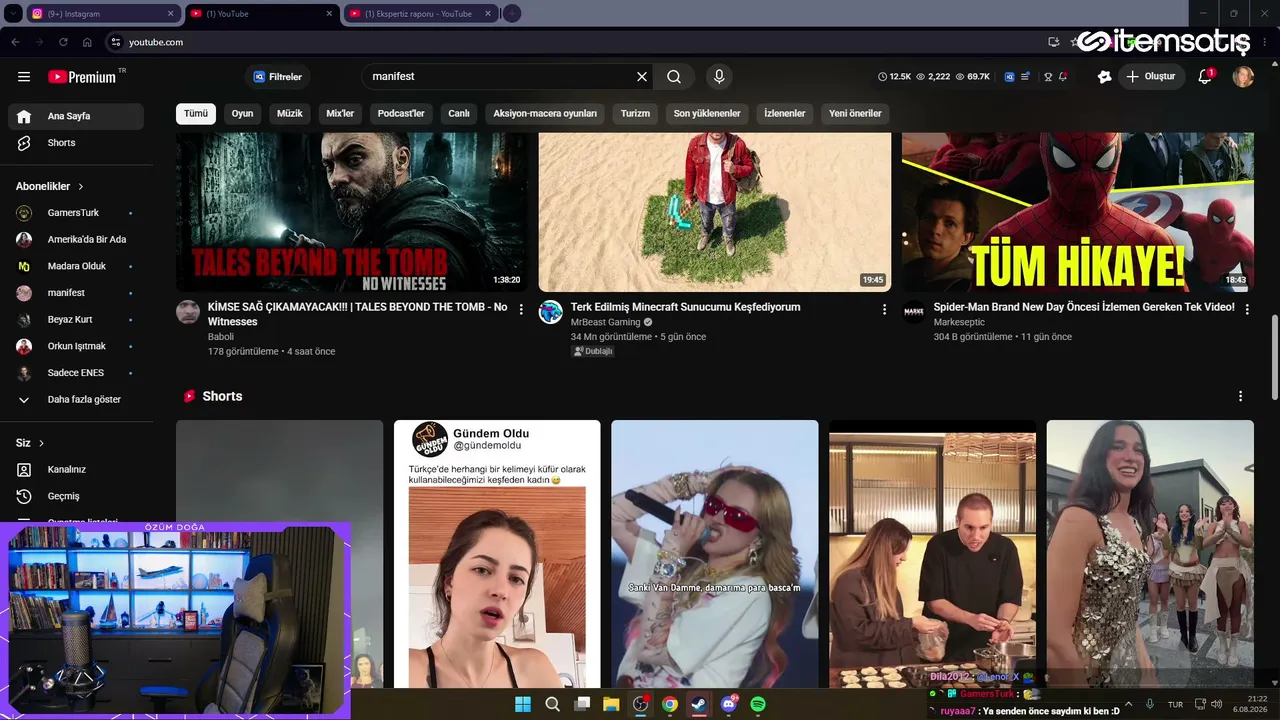The height and width of the screenshot is (720, 1280).
Task: Select the İzlenenler filter chip
Action: click(x=785, y=114)
